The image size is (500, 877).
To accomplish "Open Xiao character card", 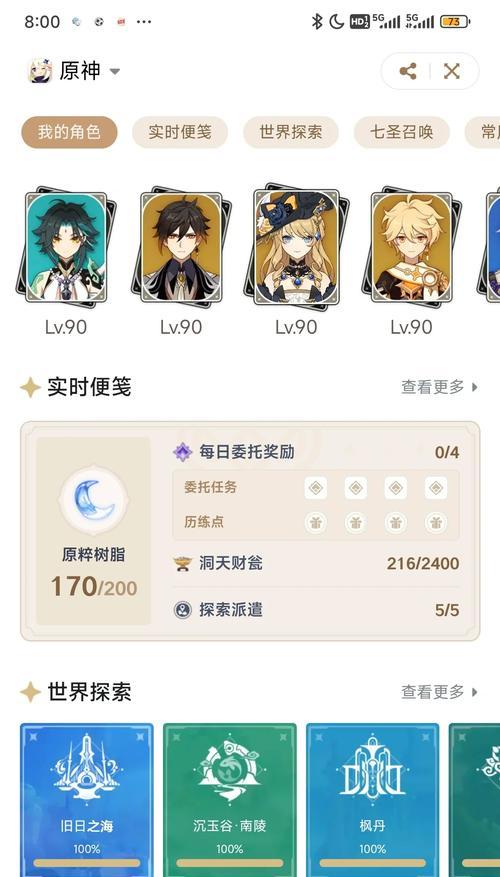I will coord(66,248).
